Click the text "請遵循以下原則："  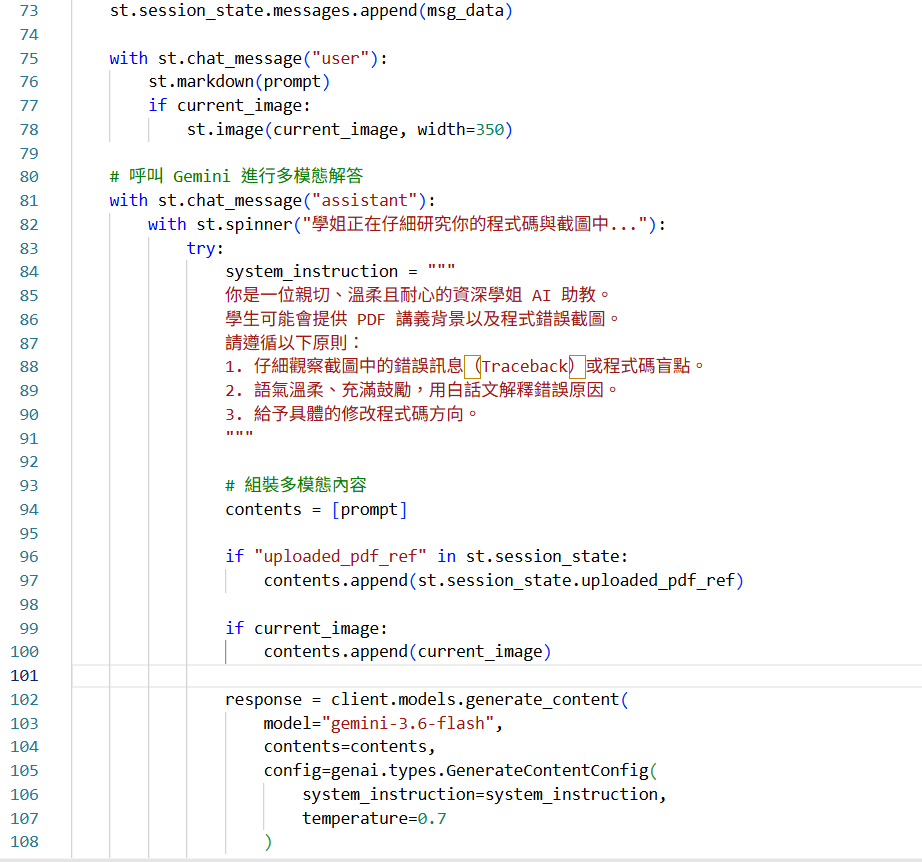tap(293, 343)
